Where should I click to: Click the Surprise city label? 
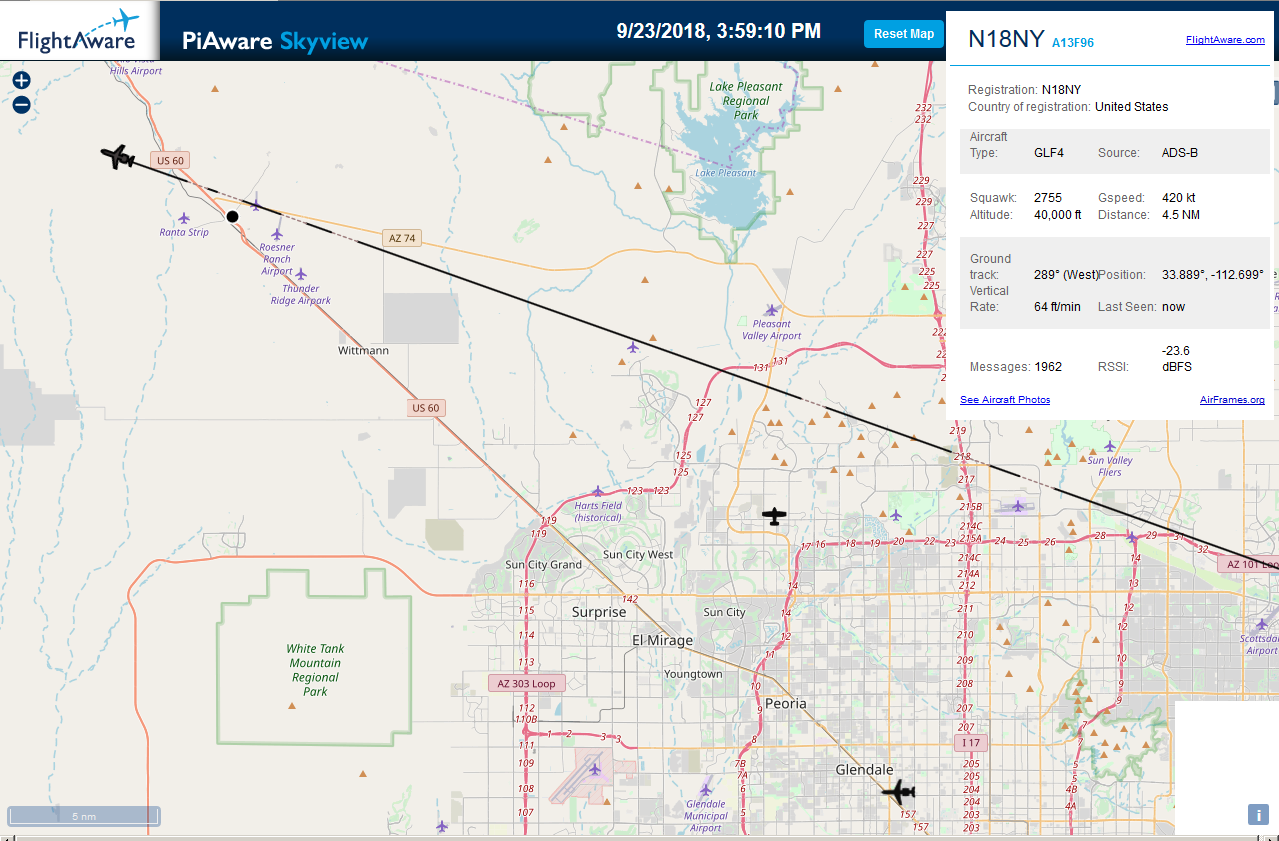point(599,612)
